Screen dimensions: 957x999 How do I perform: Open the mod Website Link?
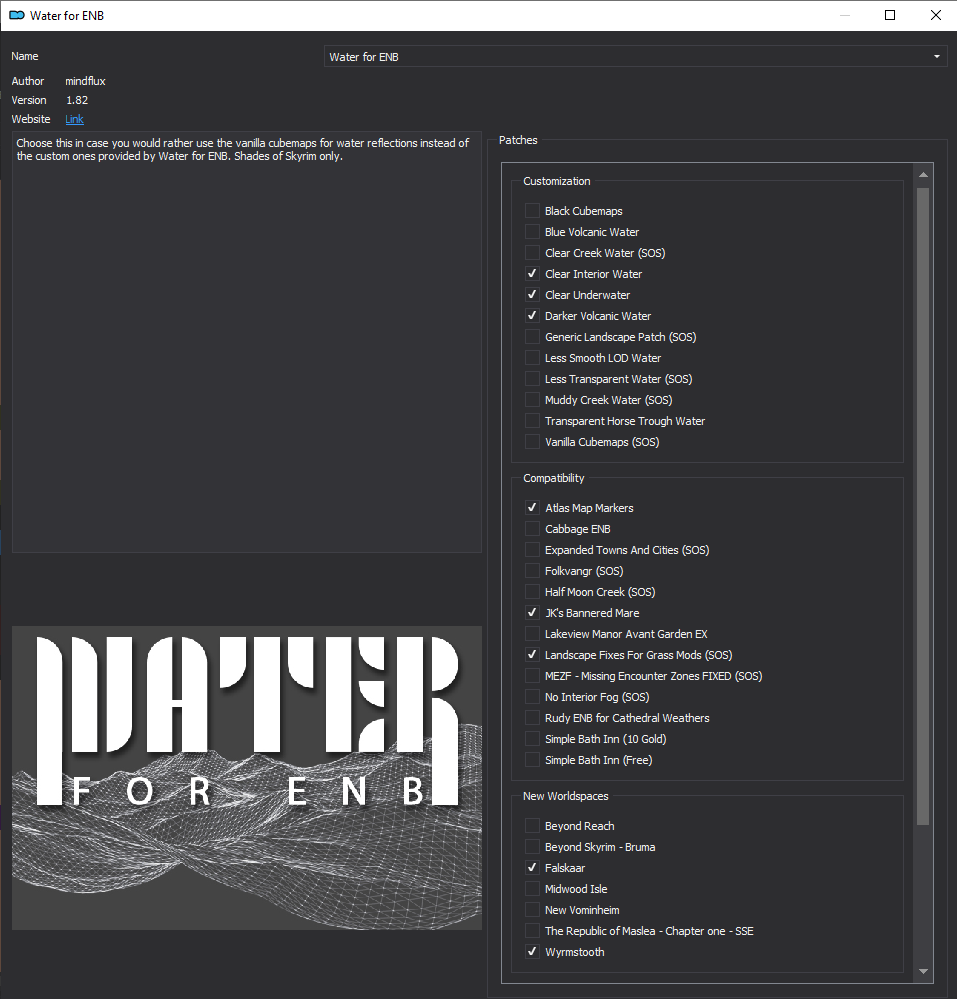point(75,119)
